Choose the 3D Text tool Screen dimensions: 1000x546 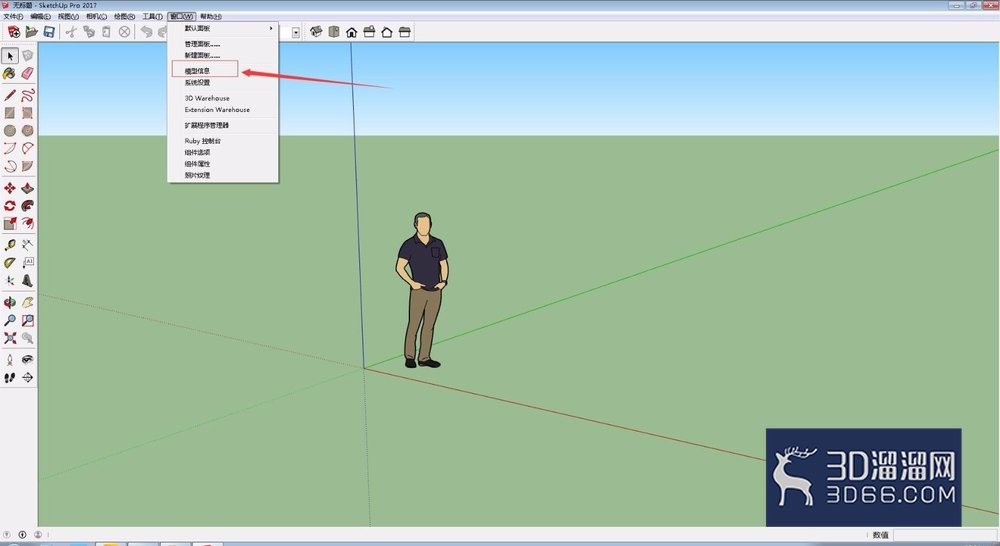pyautogui.click(x=27, y=281)
